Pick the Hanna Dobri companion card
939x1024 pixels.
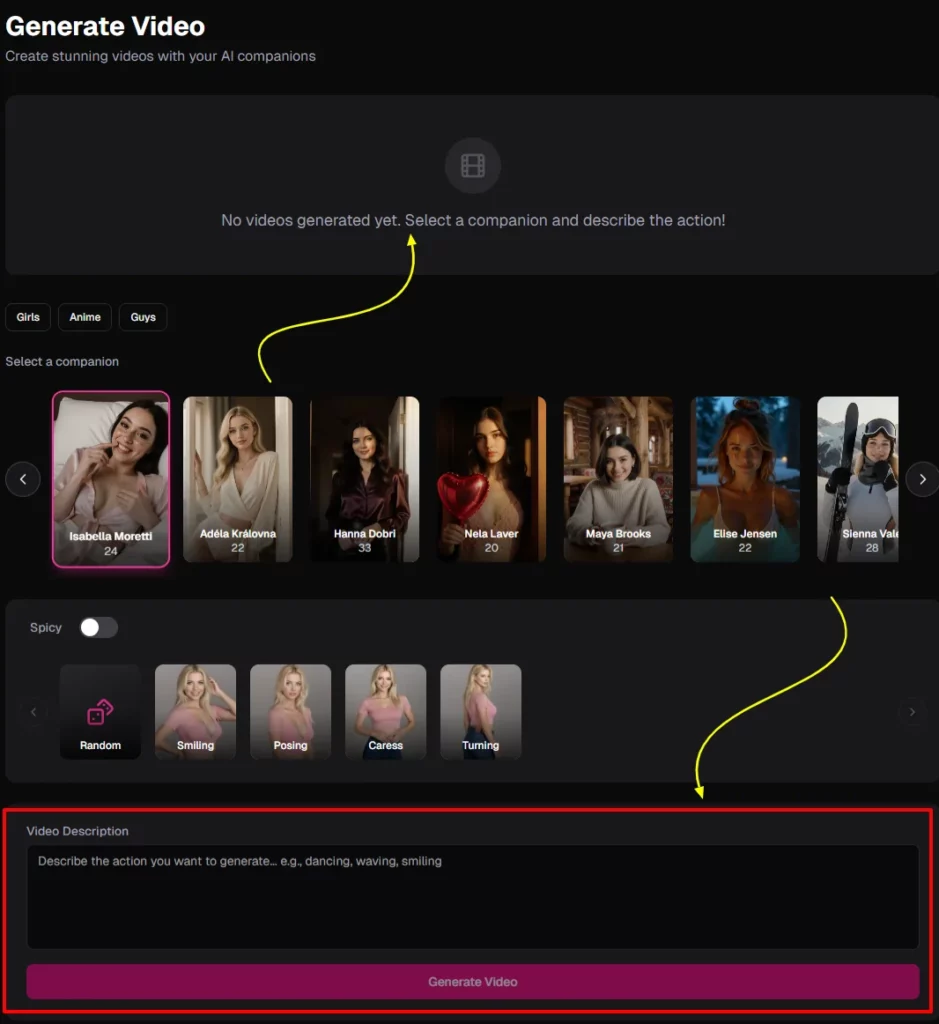(364, 479)
